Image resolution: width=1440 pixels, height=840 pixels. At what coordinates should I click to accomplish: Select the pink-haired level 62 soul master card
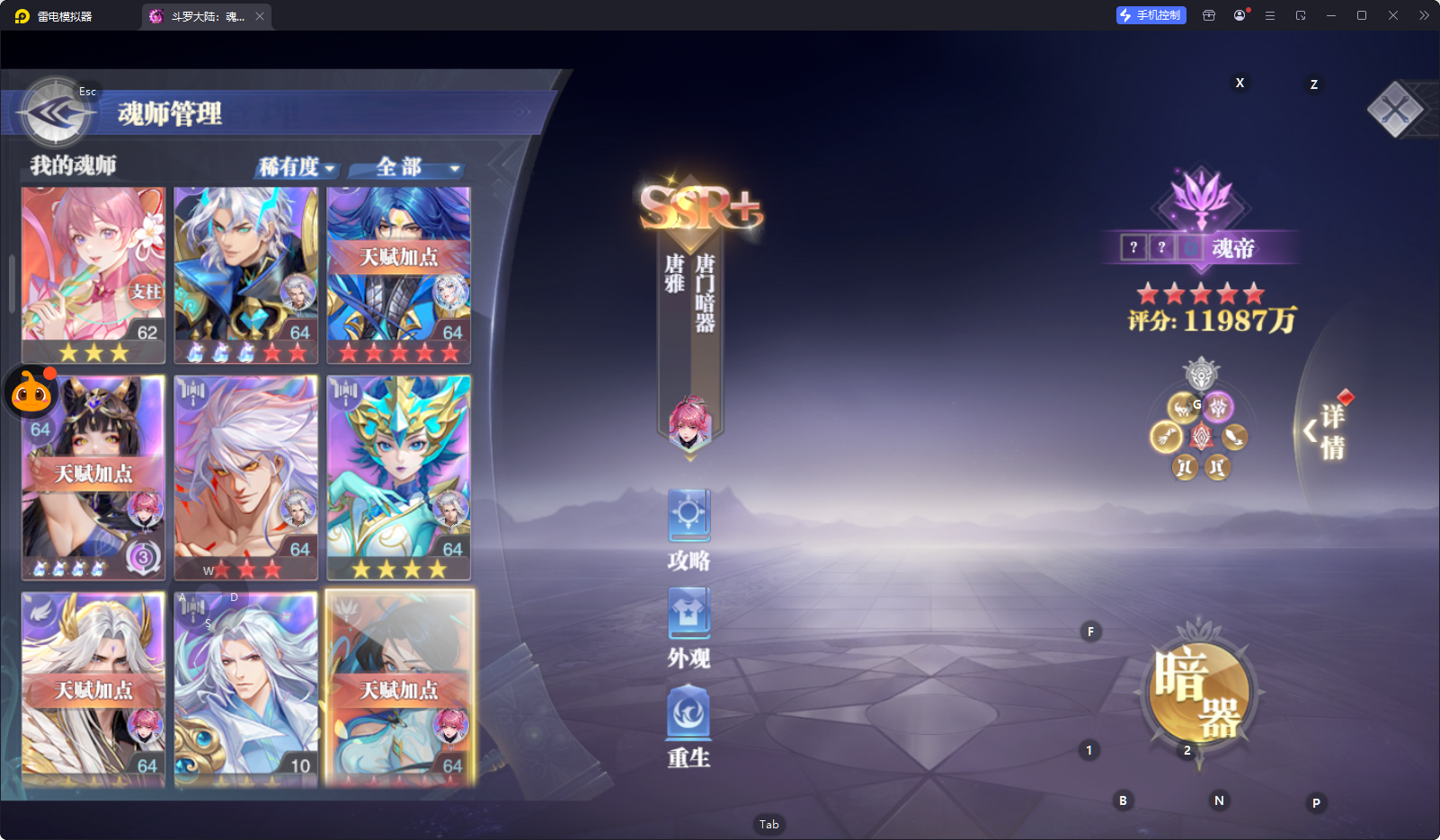point(93,275)
